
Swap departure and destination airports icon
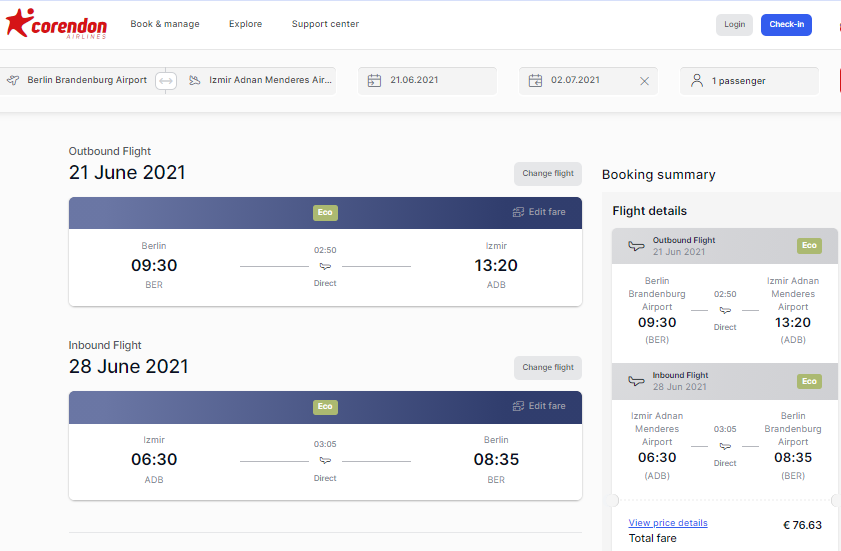pyautogui.click(x=166, y=81)
